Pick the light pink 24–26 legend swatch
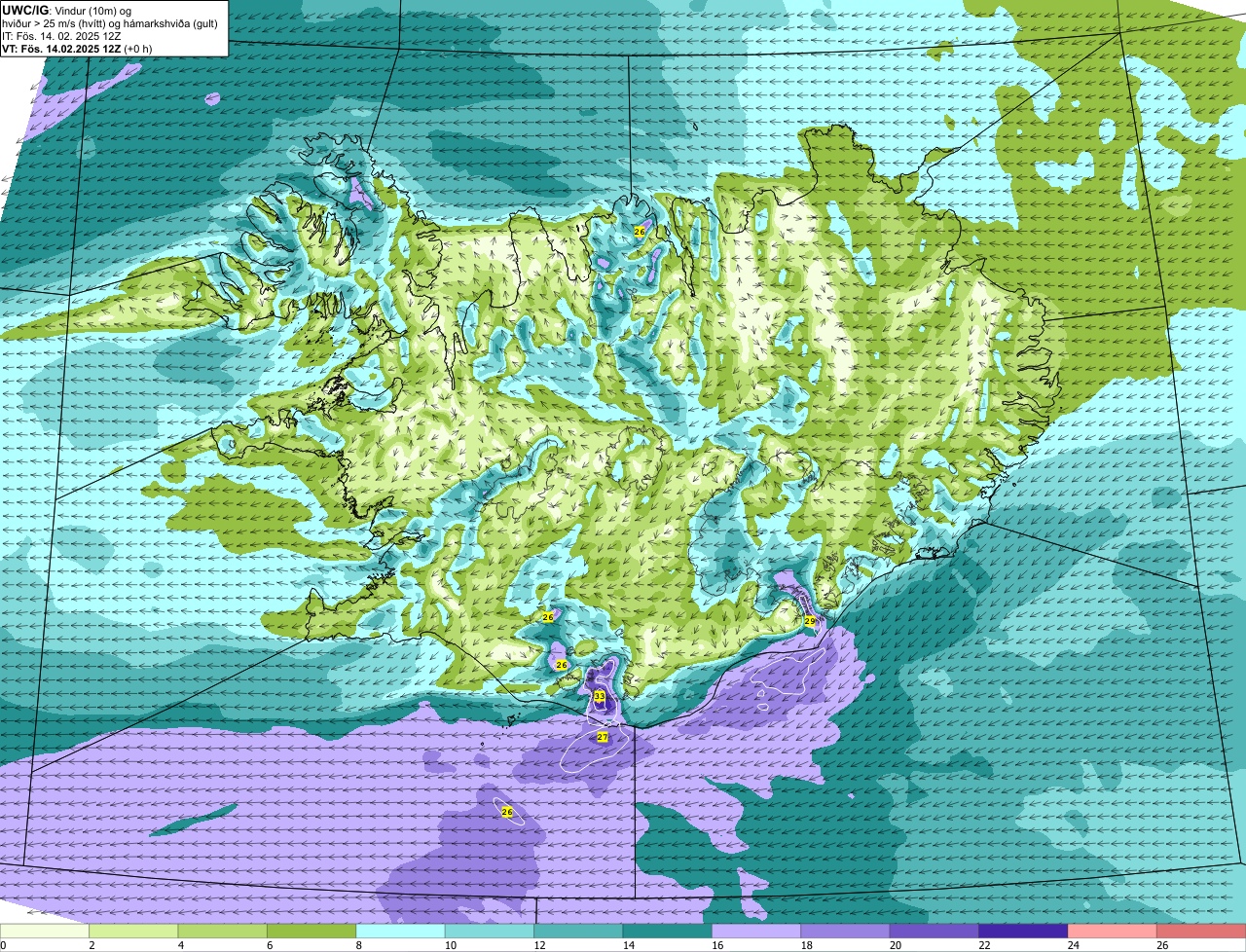Screen dimensions: 1246x952 pyautogui.click(x=1113, y=932)
